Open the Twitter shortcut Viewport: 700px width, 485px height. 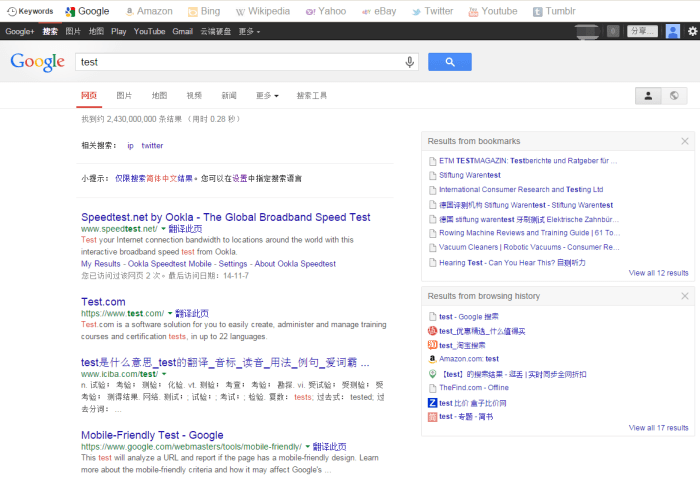433,11
